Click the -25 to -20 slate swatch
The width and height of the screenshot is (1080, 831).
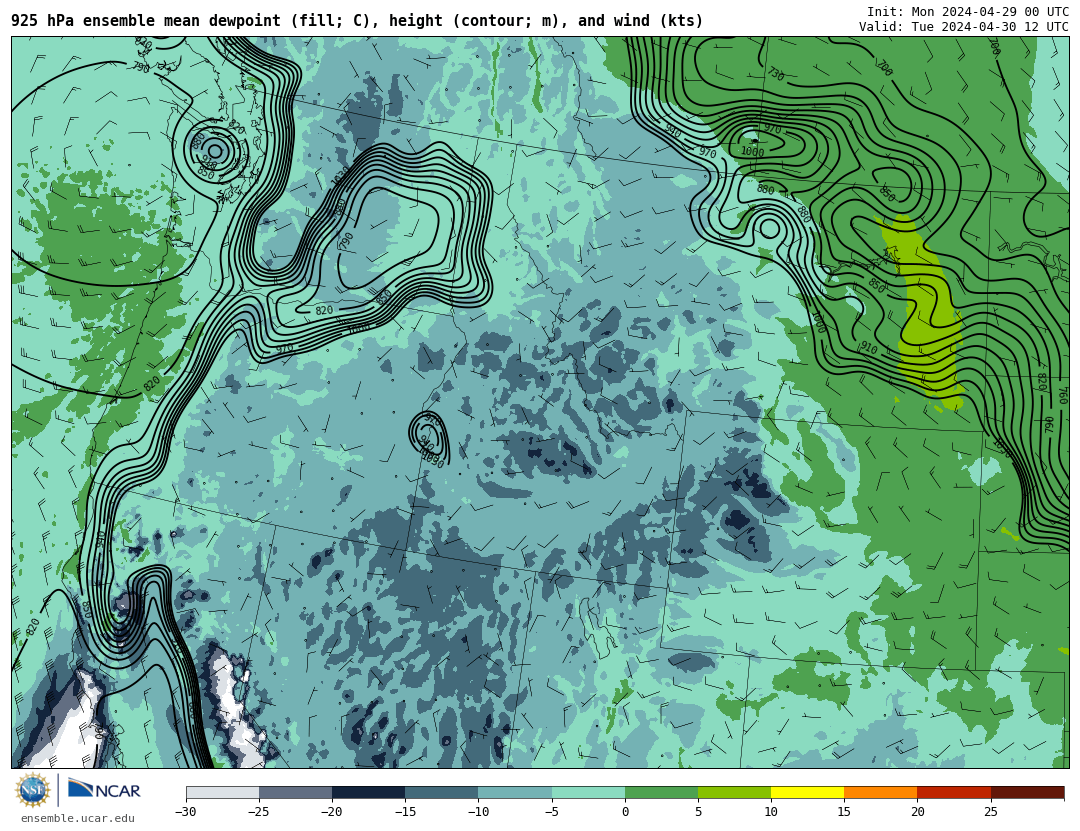295,792
